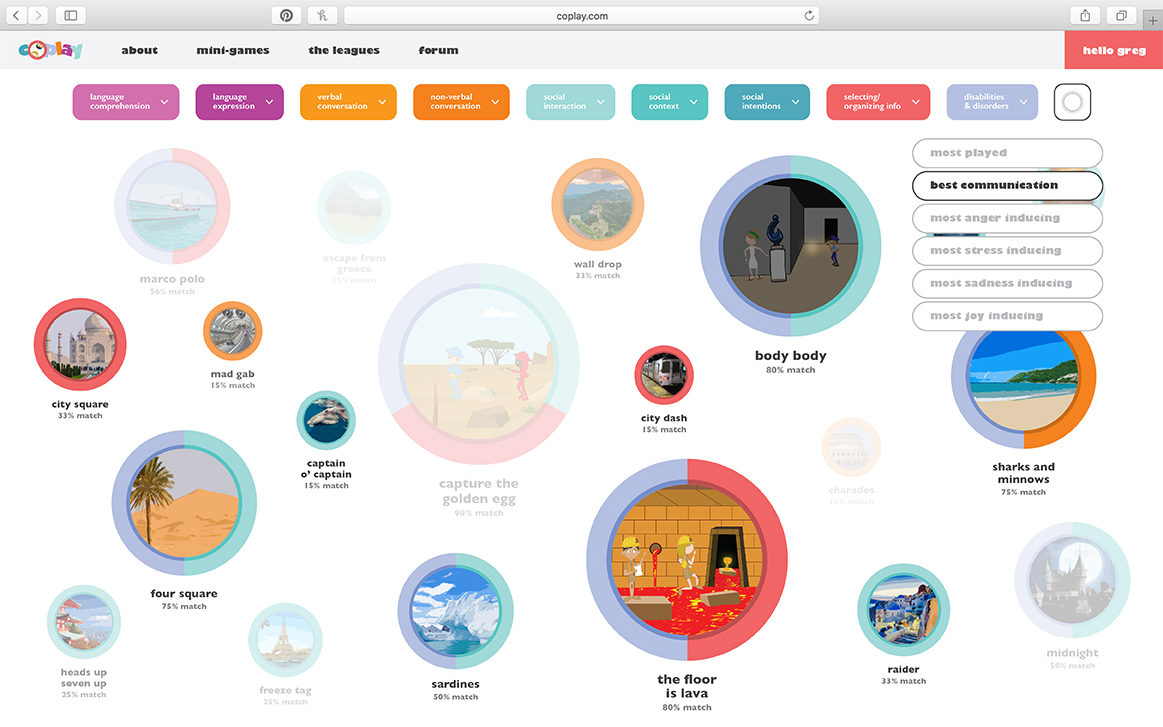Click the Pinterest extension icon

pyautogui.click(x=286, y=15)
